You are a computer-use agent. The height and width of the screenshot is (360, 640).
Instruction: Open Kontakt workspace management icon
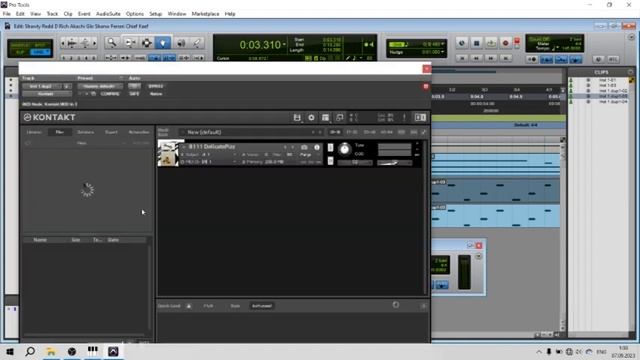pos(325,118)
